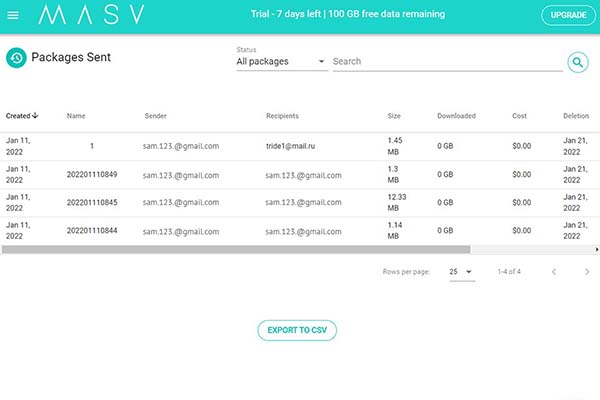Viewport: 600px width, 400px height.
Task: Click the teal search magnifier icon
Action: [578, 62]
